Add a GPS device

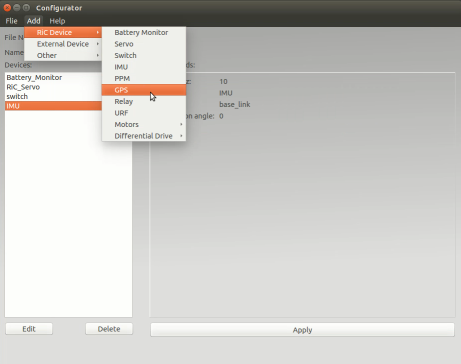(144, 90)
